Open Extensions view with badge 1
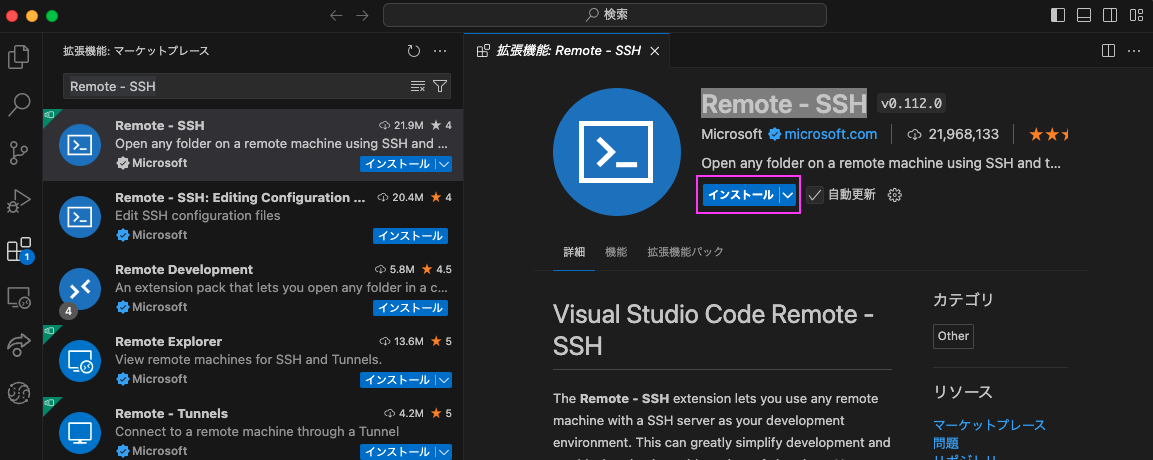Image resolution: width=1153 pixels, height=460 pixels. [19, 250]
